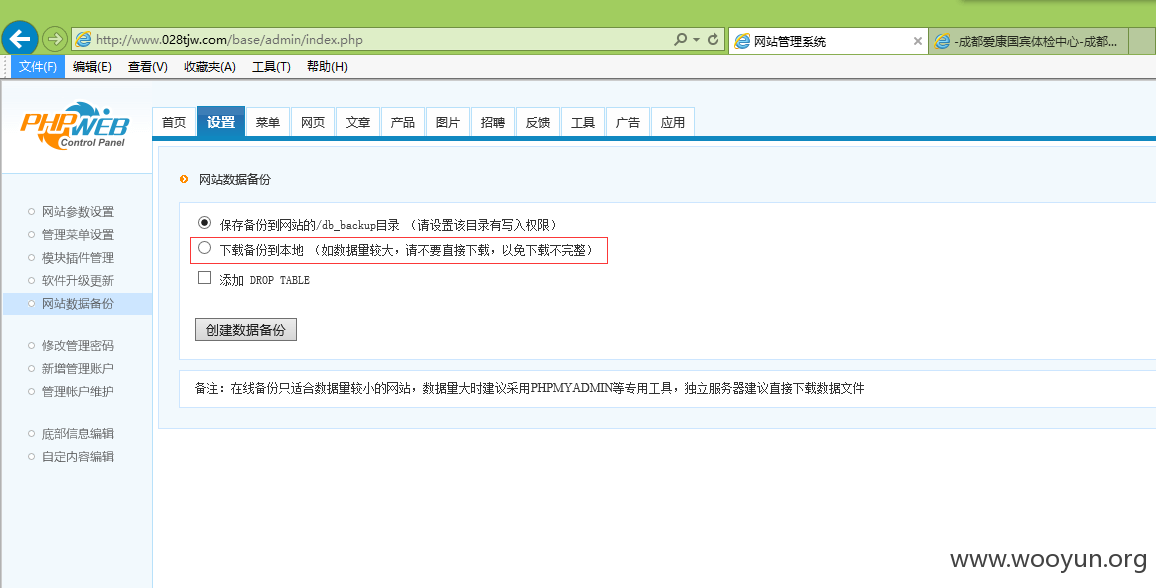This screenshot has height=588, width=1156.
Task: Open the 收藏夹(A) menu
Action: [x=210, y=66]
